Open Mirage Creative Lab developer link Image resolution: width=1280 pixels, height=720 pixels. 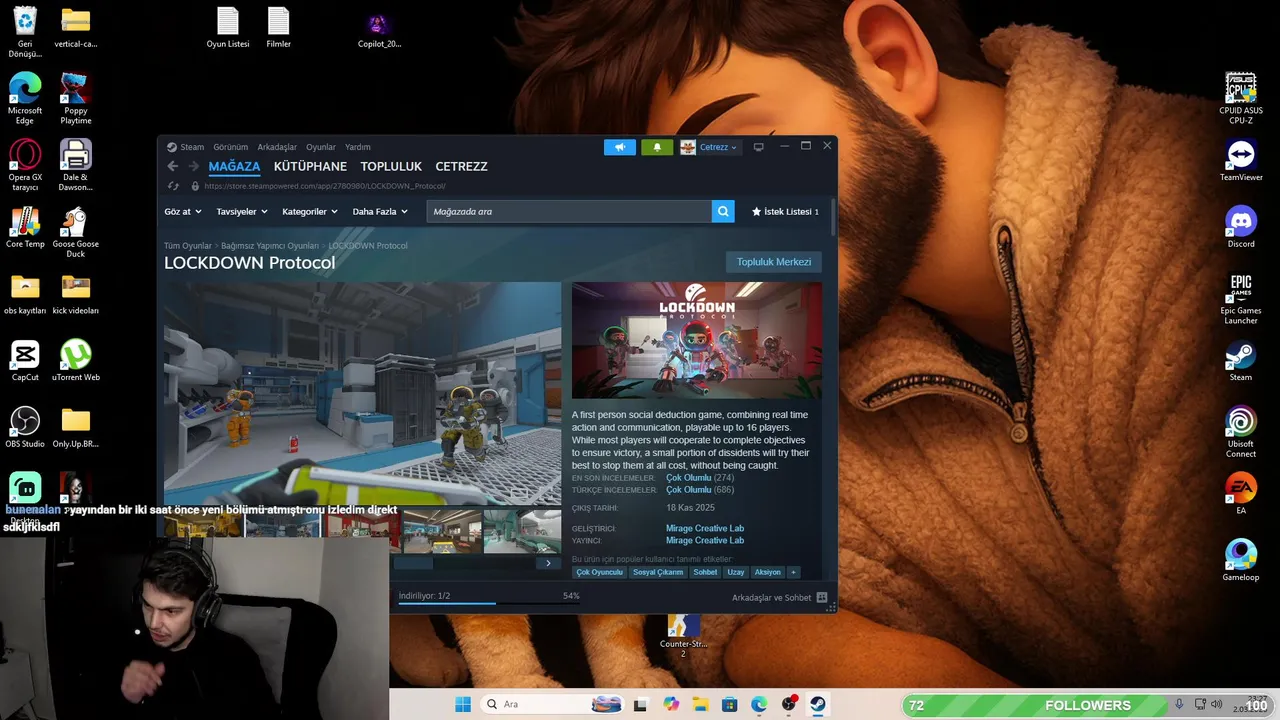point(705,528)
